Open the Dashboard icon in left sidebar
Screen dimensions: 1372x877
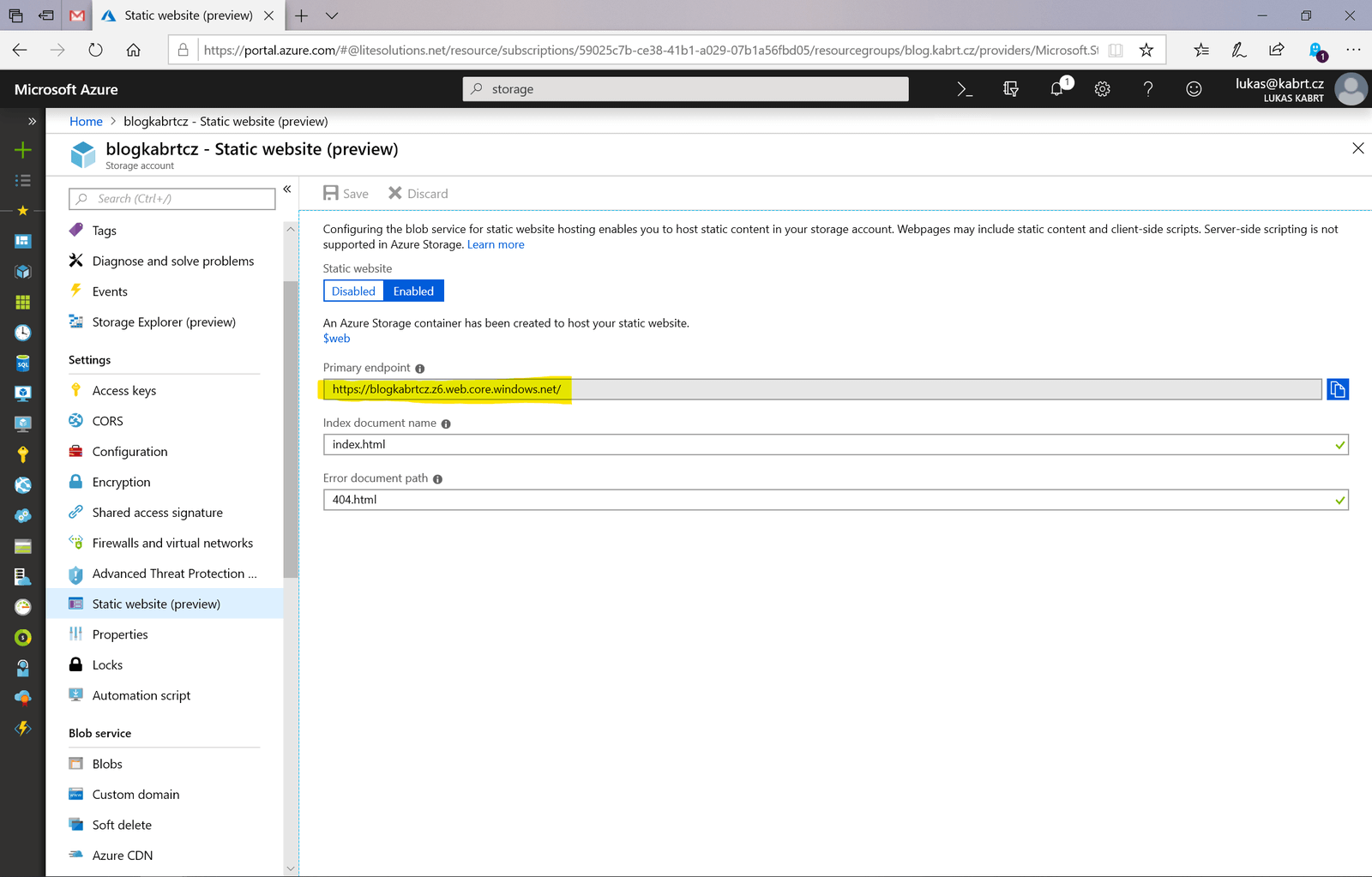click(x=23, y=241)
